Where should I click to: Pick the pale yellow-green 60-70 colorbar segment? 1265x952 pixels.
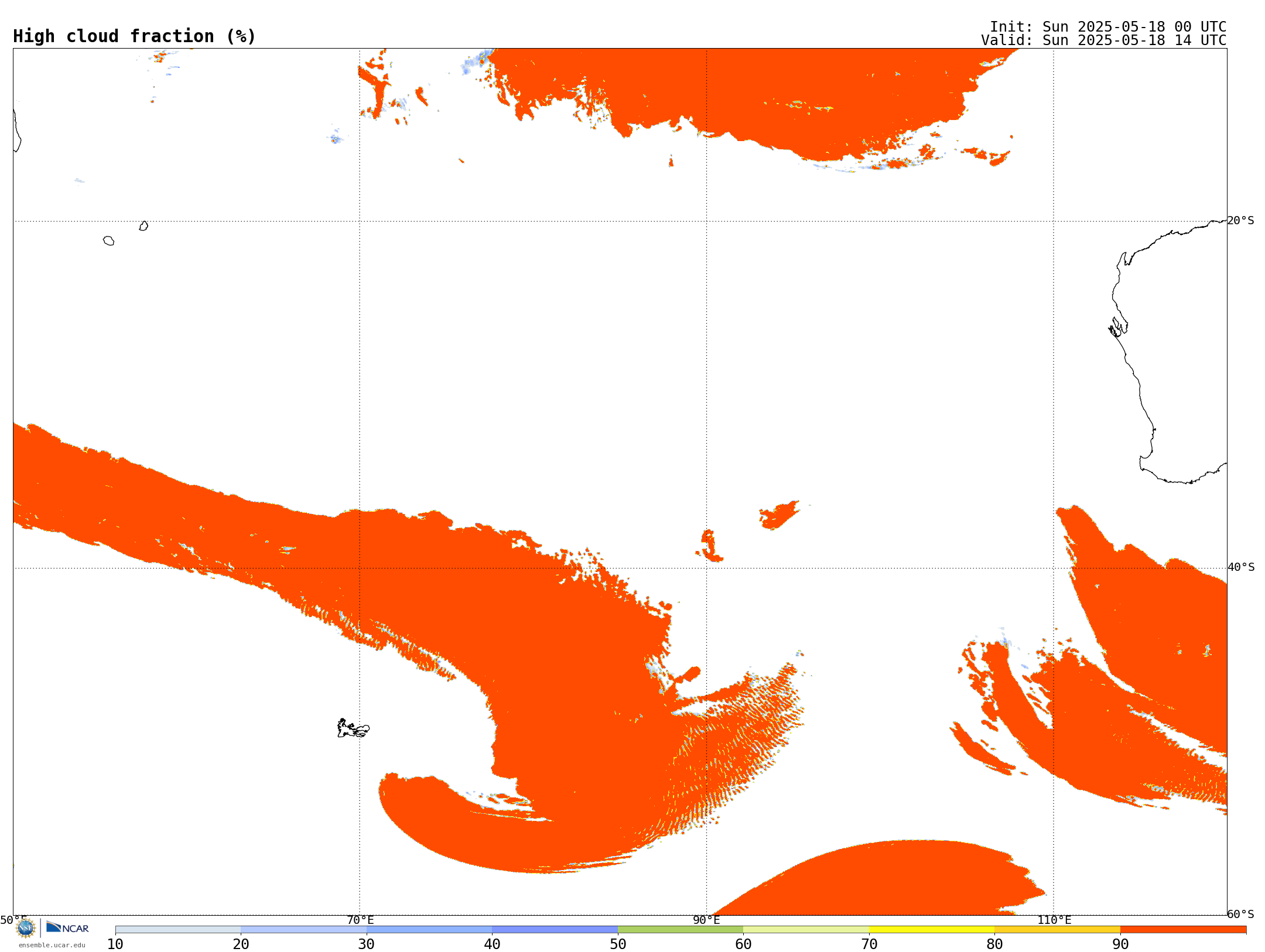pos(806,930)
